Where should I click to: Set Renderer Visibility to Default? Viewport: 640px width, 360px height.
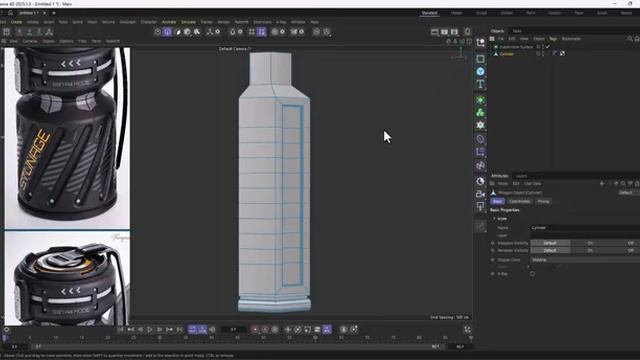pyautogui.click(x=550, y=250)
